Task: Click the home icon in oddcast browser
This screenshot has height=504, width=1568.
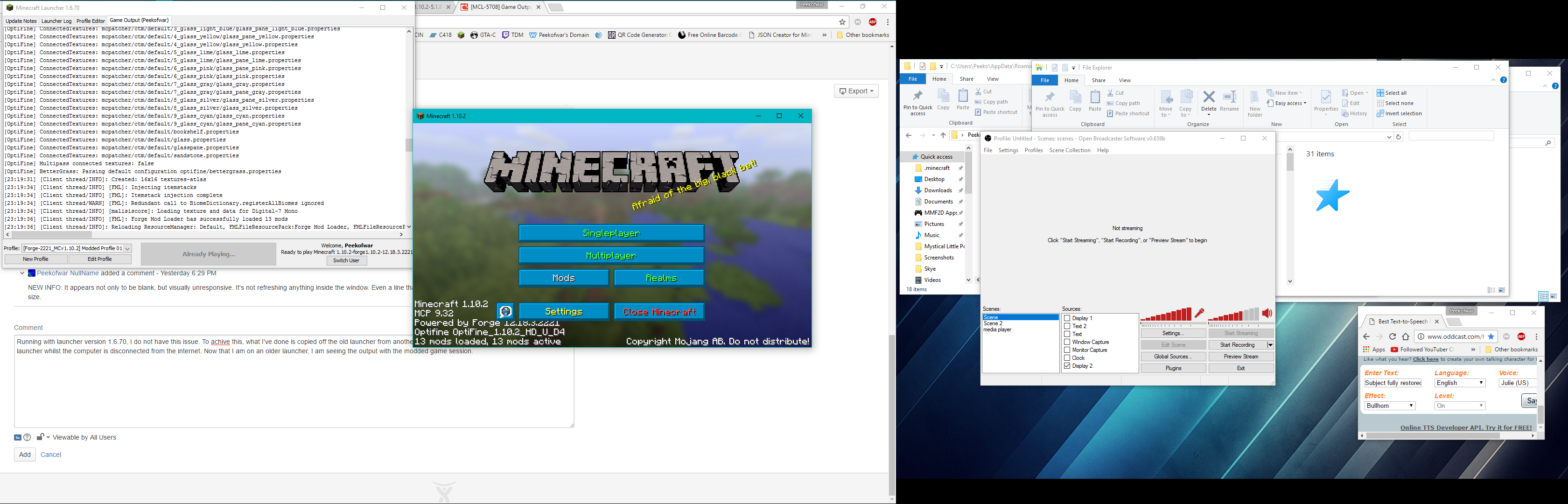Action: tap(1406, 336)
